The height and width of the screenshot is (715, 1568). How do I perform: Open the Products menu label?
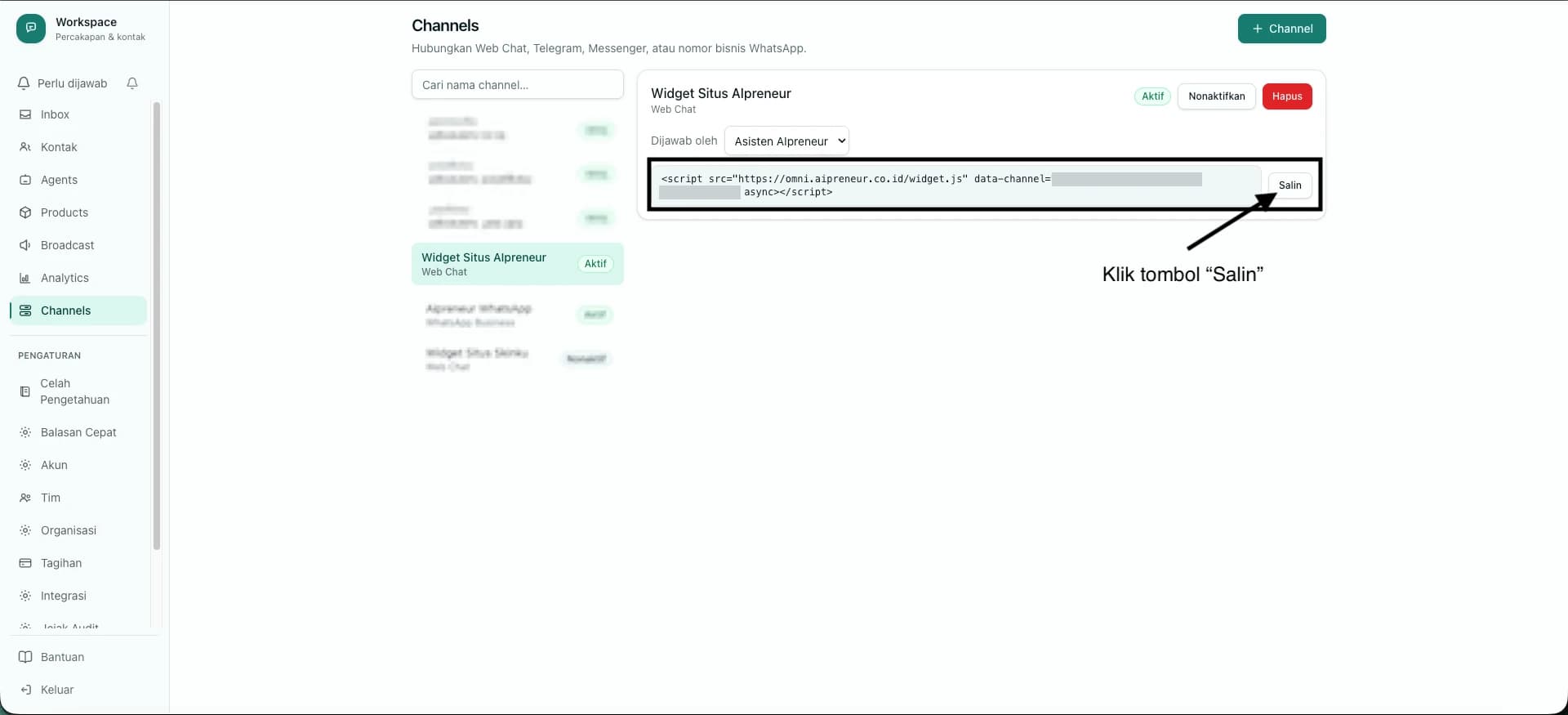[x=65, y=212]
